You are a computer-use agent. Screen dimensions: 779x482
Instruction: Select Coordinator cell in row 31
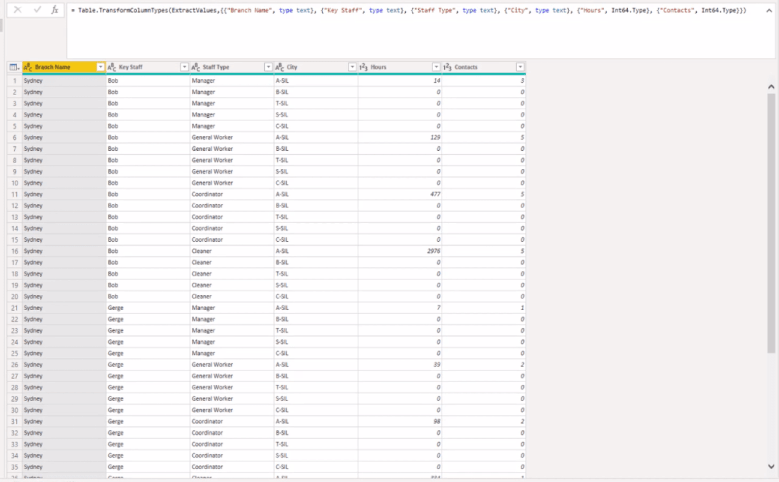point(232,421)
